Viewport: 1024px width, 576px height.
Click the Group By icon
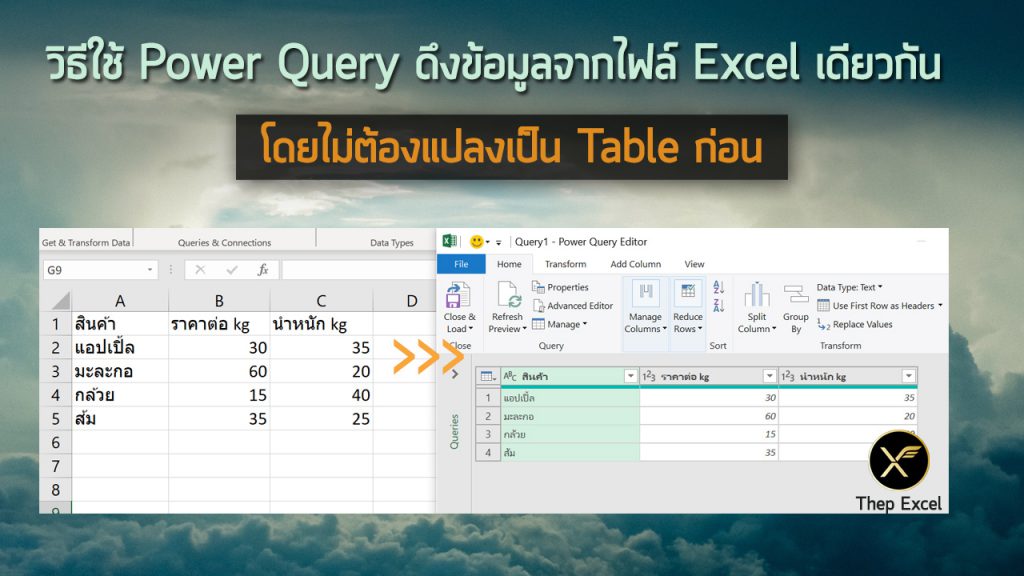[x=796, y=296]
